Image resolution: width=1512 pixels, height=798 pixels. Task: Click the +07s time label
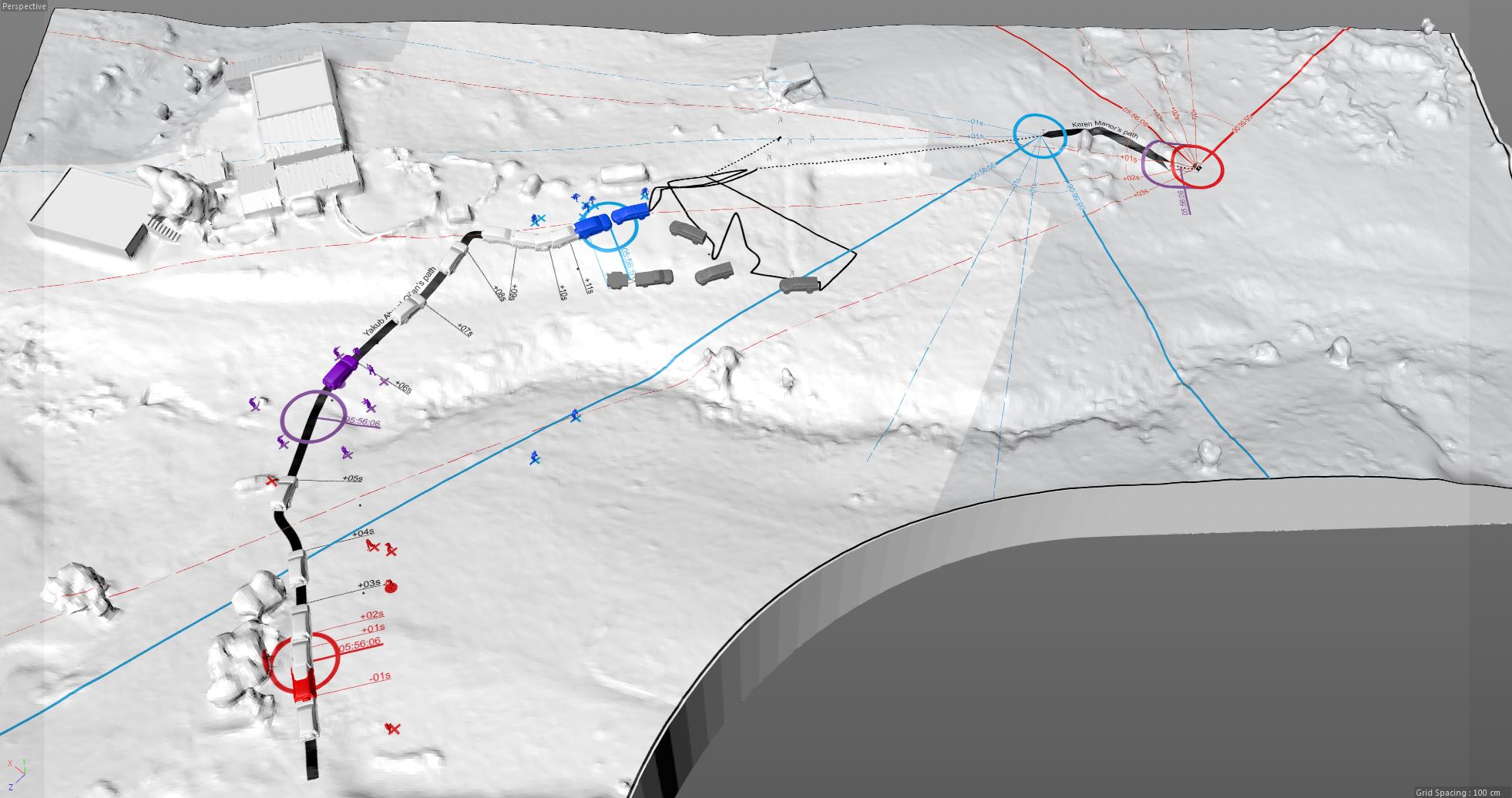coord(465,330)
